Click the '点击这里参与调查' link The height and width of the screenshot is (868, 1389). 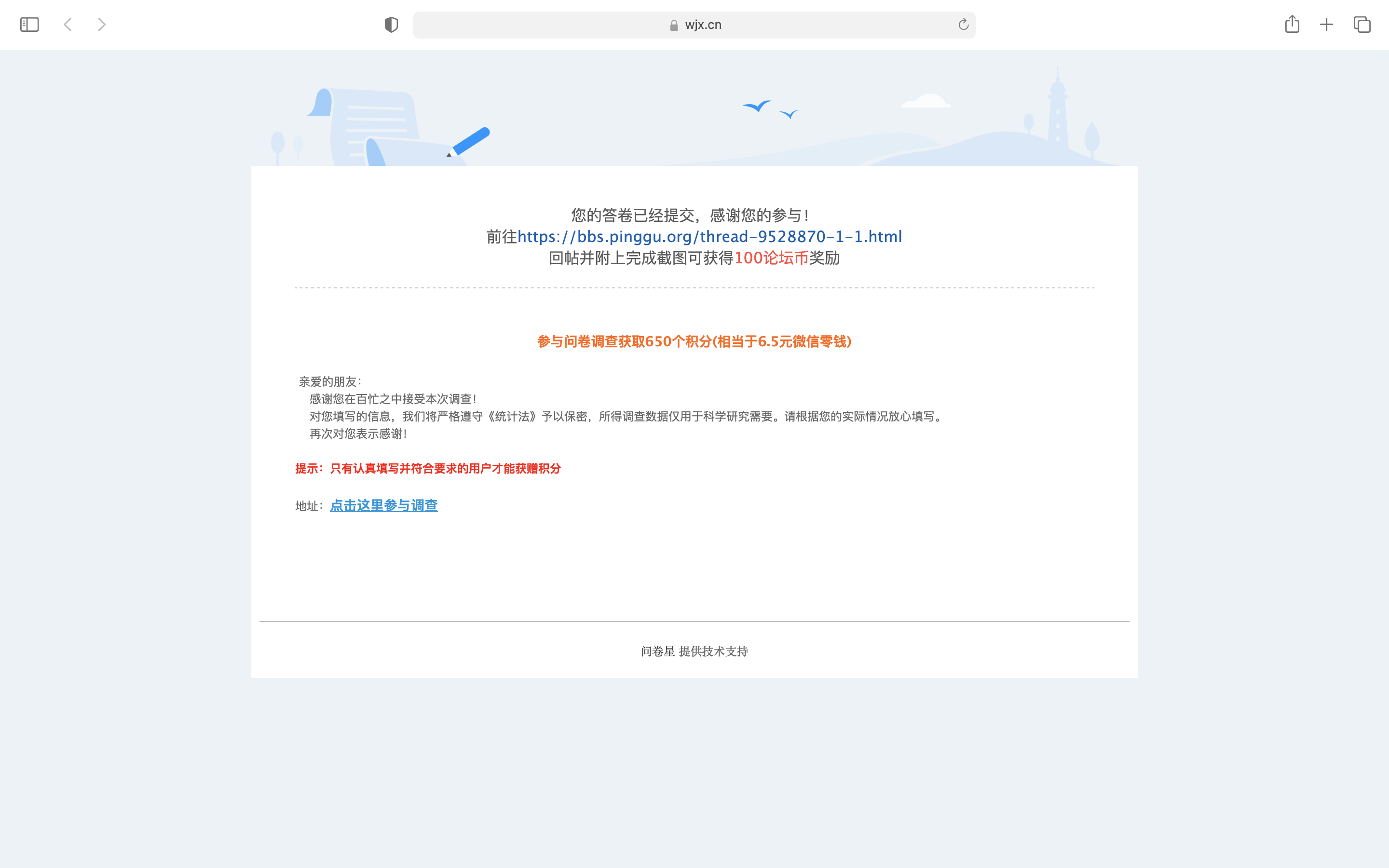click(383, 506)
